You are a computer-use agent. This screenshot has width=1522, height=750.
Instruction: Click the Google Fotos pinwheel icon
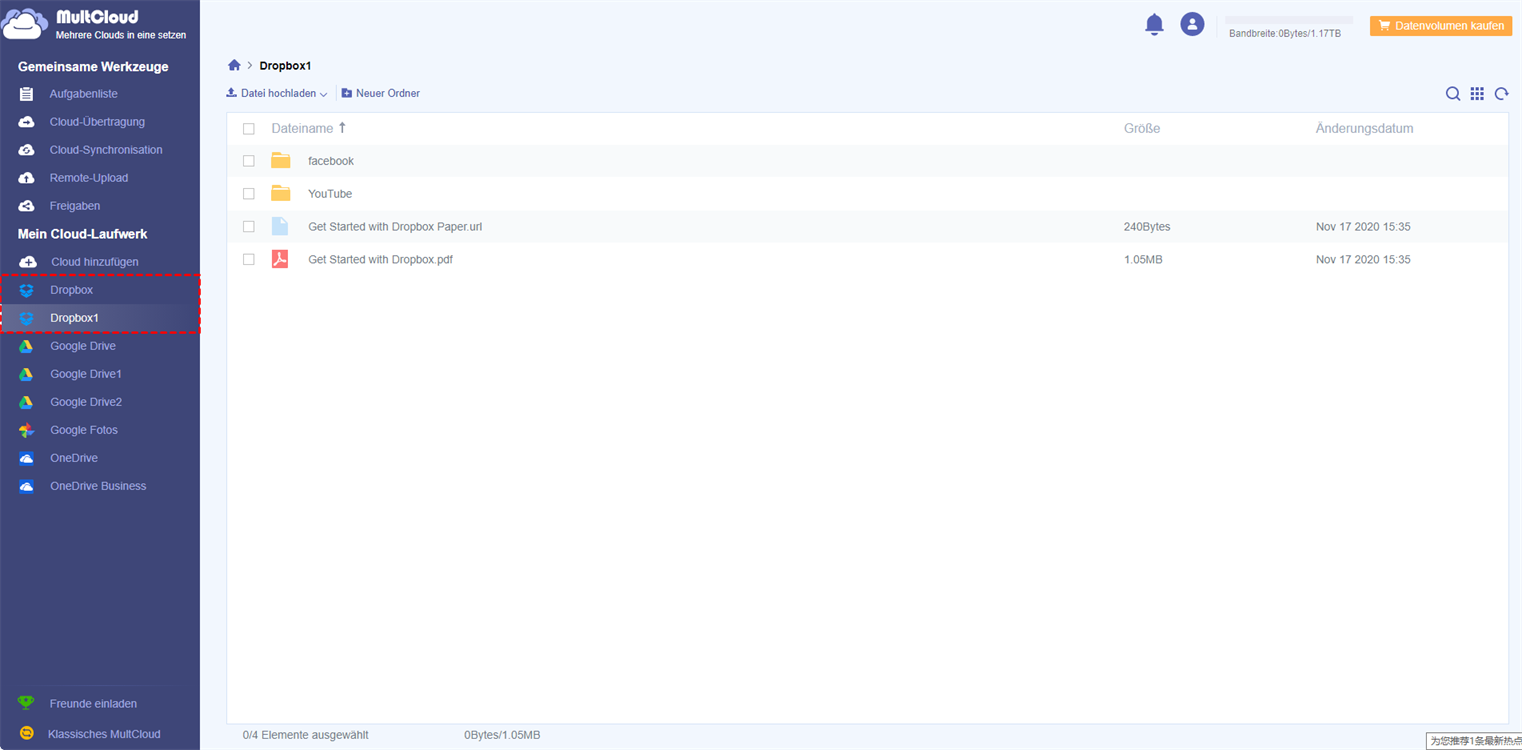27,430
